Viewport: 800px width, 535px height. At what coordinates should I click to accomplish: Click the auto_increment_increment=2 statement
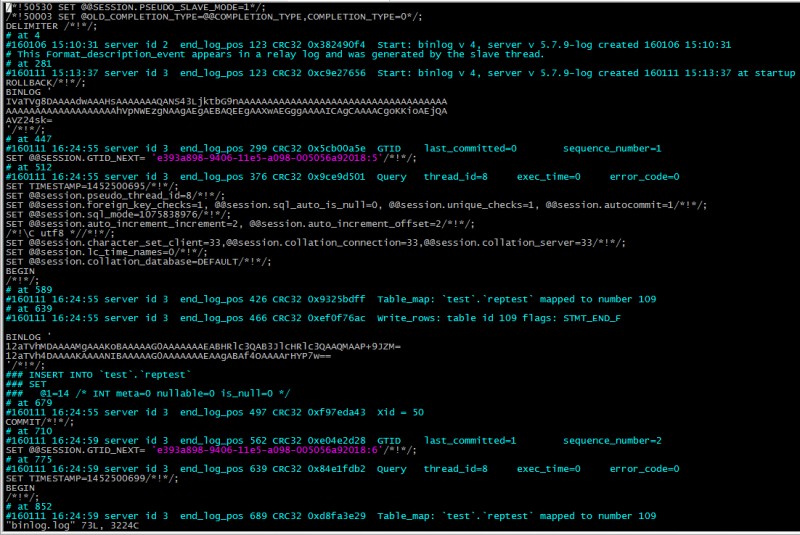240,224
